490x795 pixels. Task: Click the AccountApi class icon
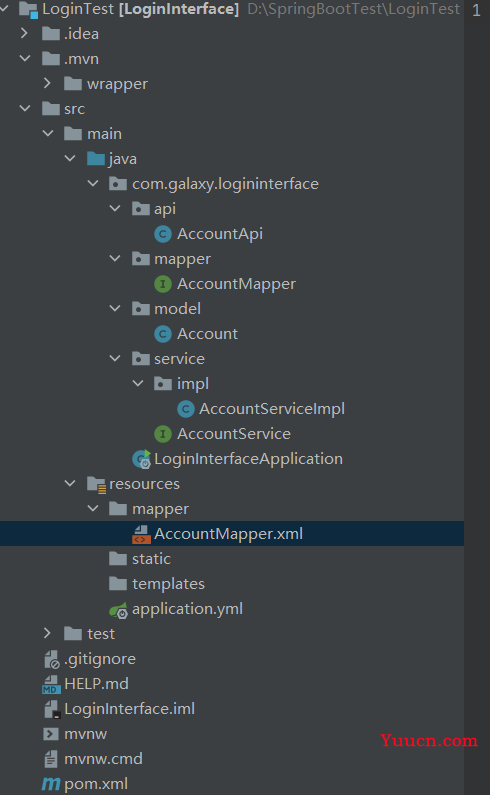click(162, 234)
